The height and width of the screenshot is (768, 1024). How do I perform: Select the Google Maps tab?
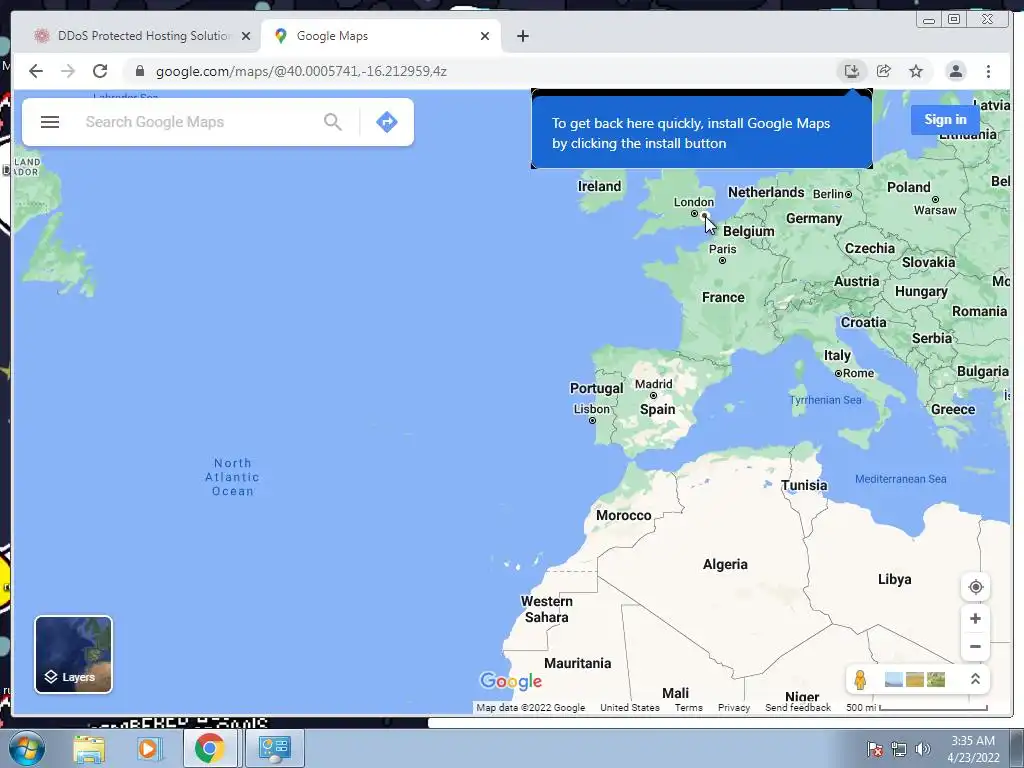coord(380,36)
